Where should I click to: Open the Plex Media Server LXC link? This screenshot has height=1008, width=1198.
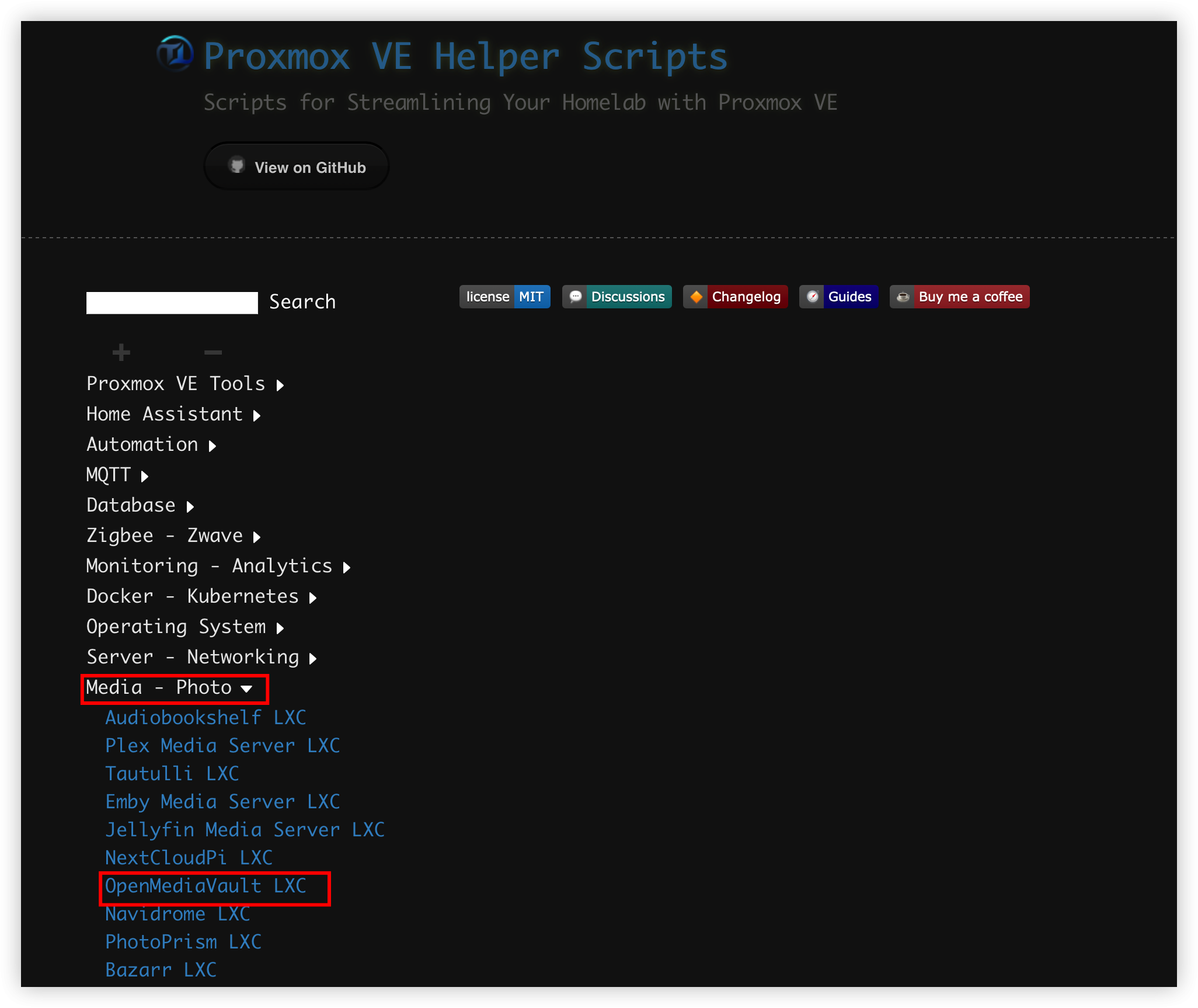222,745
